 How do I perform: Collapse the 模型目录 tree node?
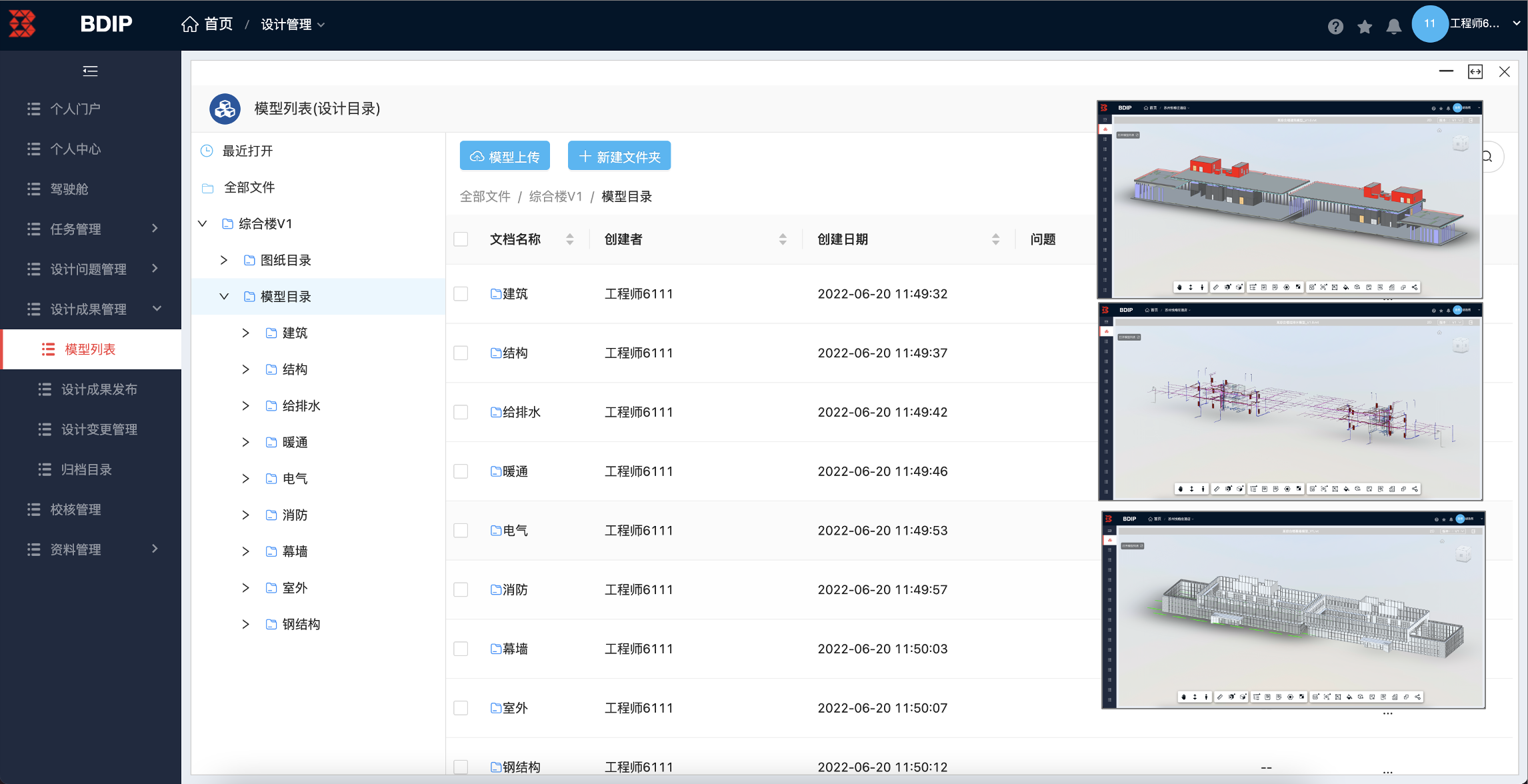pos(224,297)
